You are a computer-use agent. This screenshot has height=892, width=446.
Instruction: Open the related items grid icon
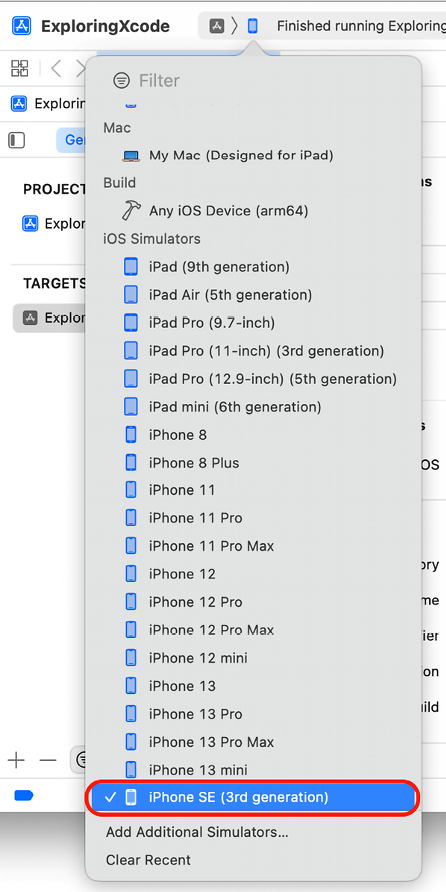19,69
